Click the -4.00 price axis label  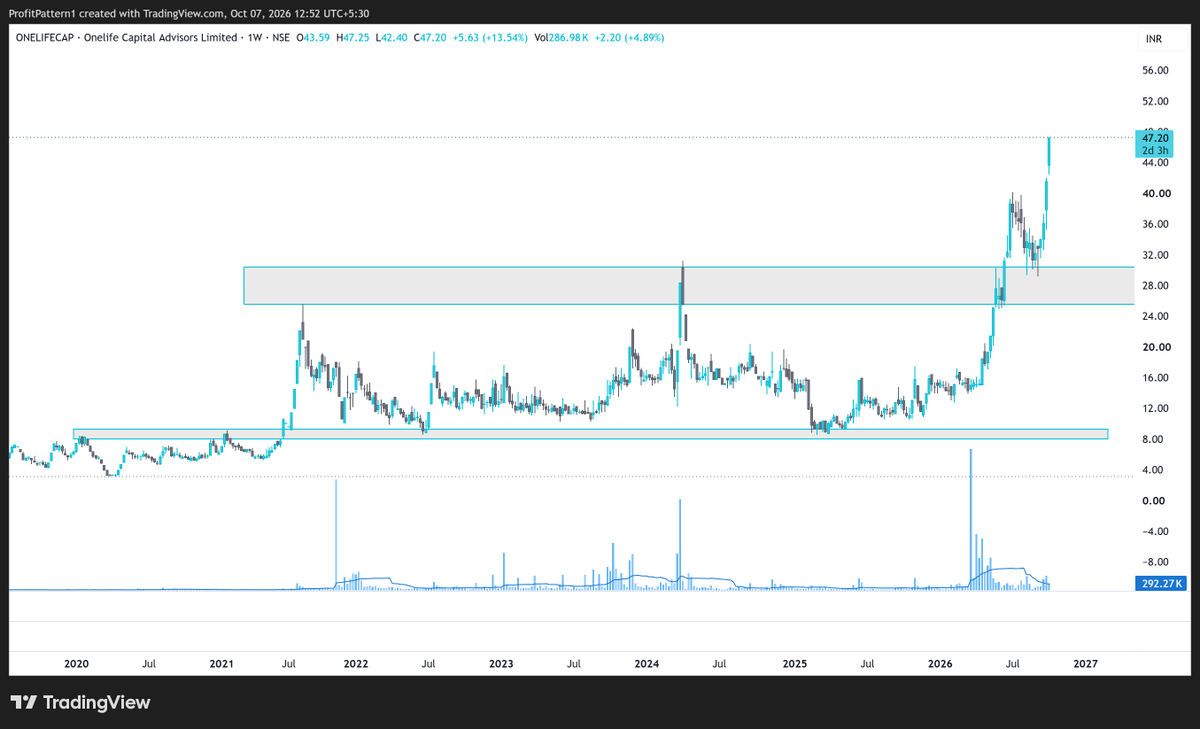(x=1156, y=532)
